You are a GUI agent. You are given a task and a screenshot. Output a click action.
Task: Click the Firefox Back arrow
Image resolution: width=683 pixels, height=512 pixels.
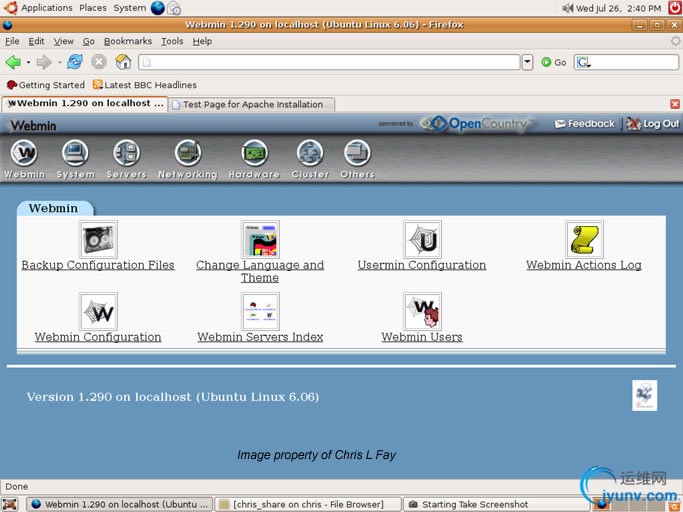coord(13,62)
